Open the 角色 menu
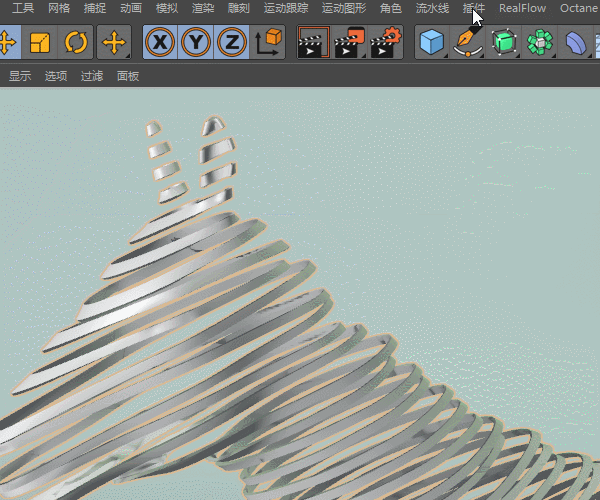600x500 pixels. click(x=391, y=8)
